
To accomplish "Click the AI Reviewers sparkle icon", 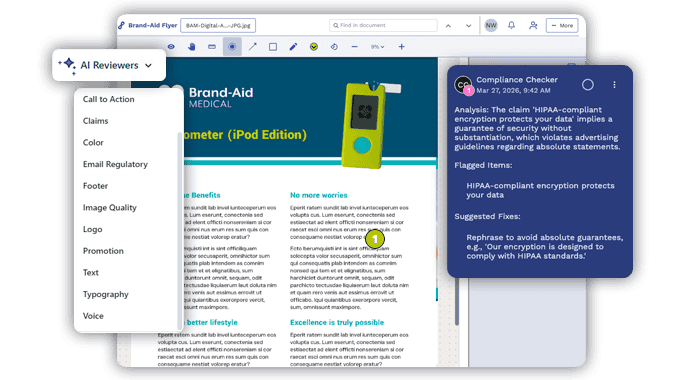I will pos(68,65).
